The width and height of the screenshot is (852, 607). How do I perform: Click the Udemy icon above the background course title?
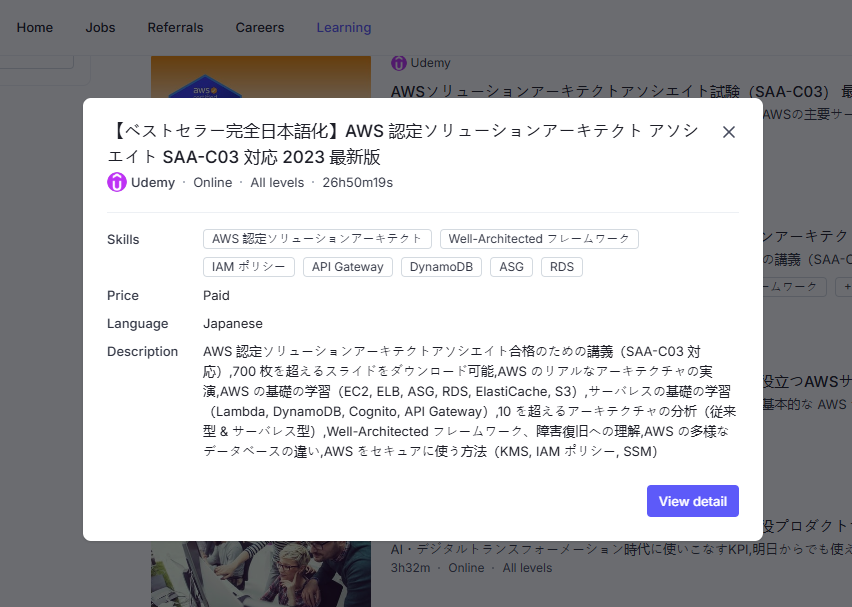pyautogui.click(x=399, y=63)
